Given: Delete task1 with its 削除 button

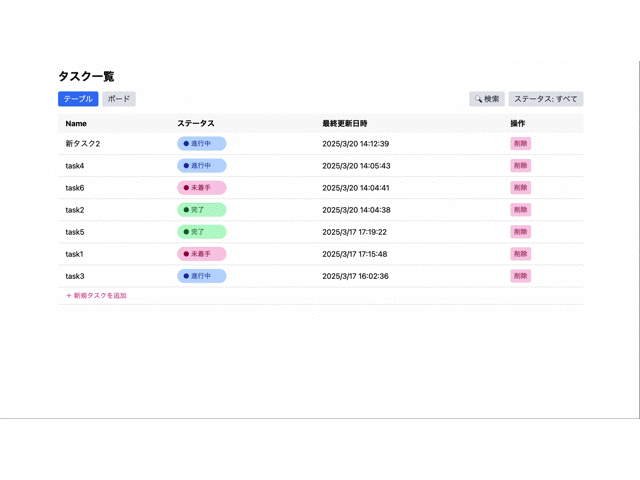Looking at the screenshot, I should click(520, 254).
